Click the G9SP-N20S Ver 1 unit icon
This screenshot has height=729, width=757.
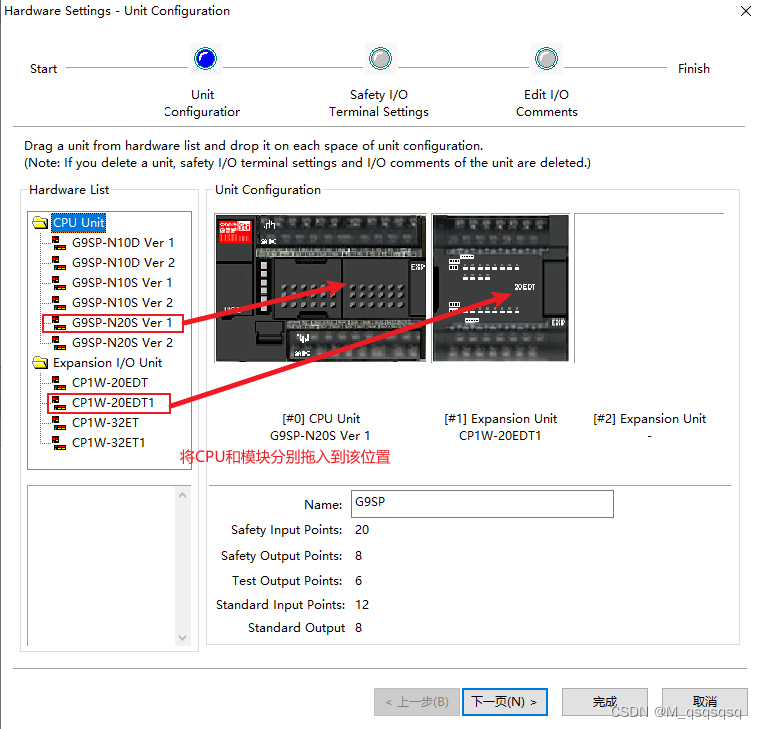pyautogui.click(x=59, y=323)
